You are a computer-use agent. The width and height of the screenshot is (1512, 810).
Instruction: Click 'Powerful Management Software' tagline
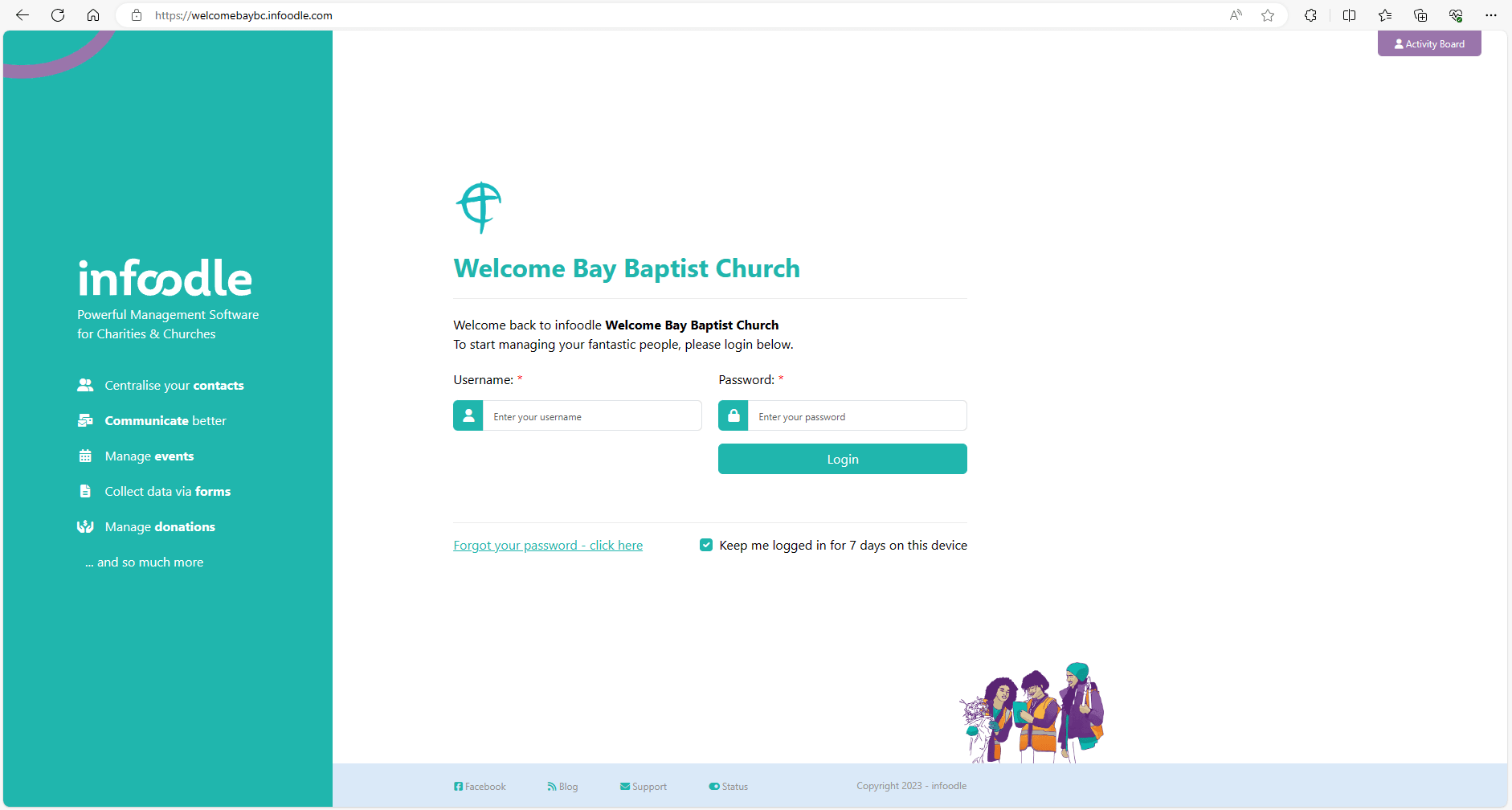point(168,315)
